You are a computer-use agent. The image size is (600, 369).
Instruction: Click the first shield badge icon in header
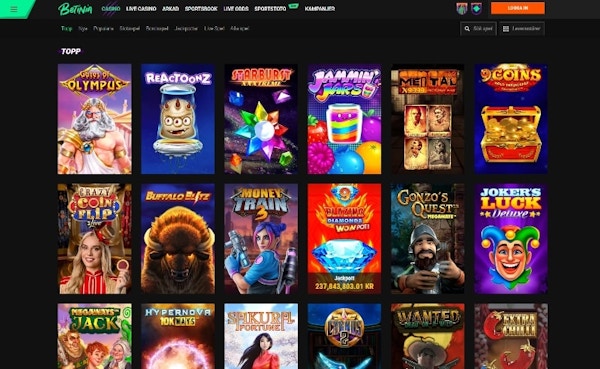point(462,8)
